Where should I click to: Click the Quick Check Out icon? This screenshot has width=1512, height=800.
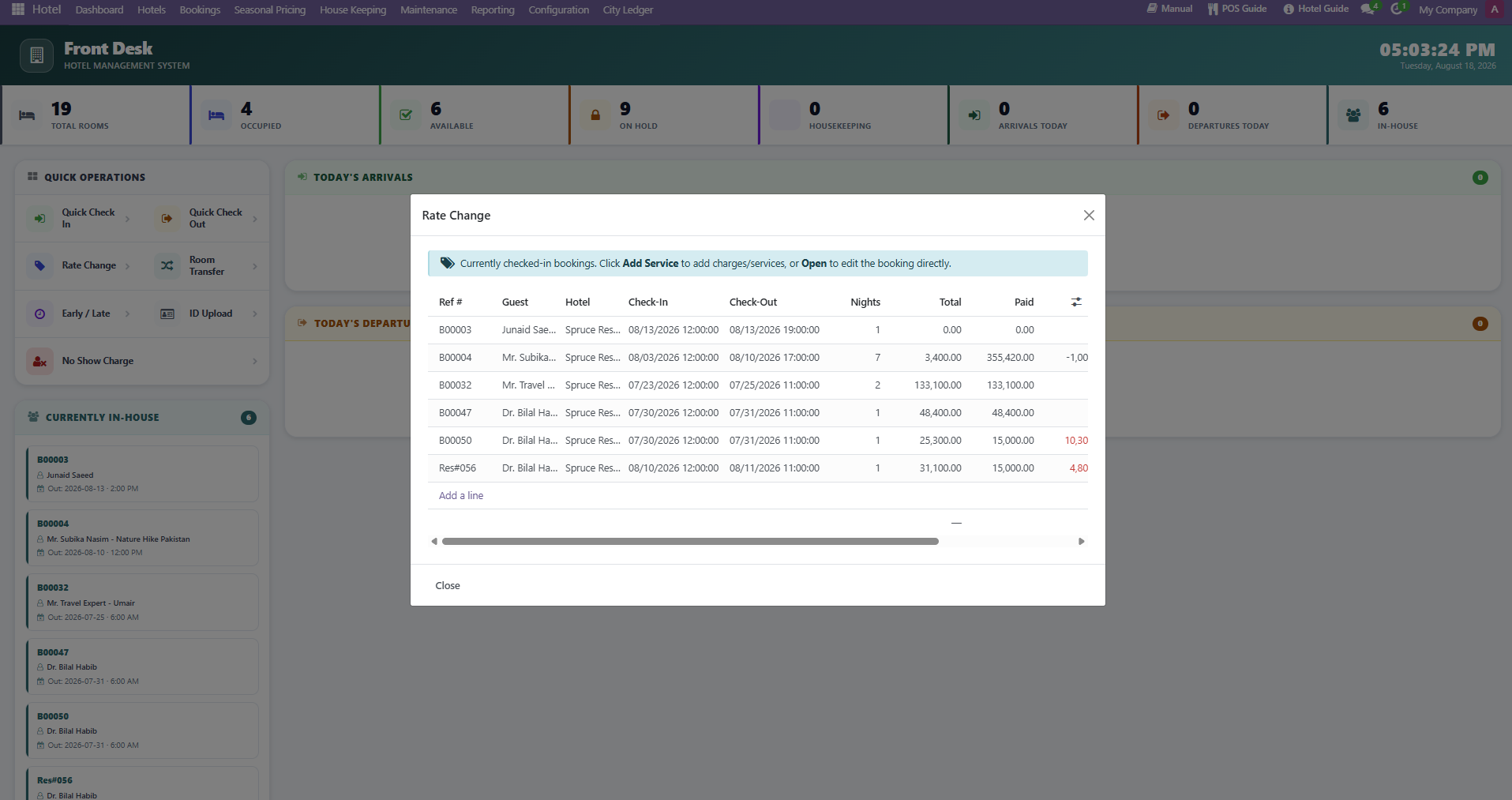tap(167, 219)
